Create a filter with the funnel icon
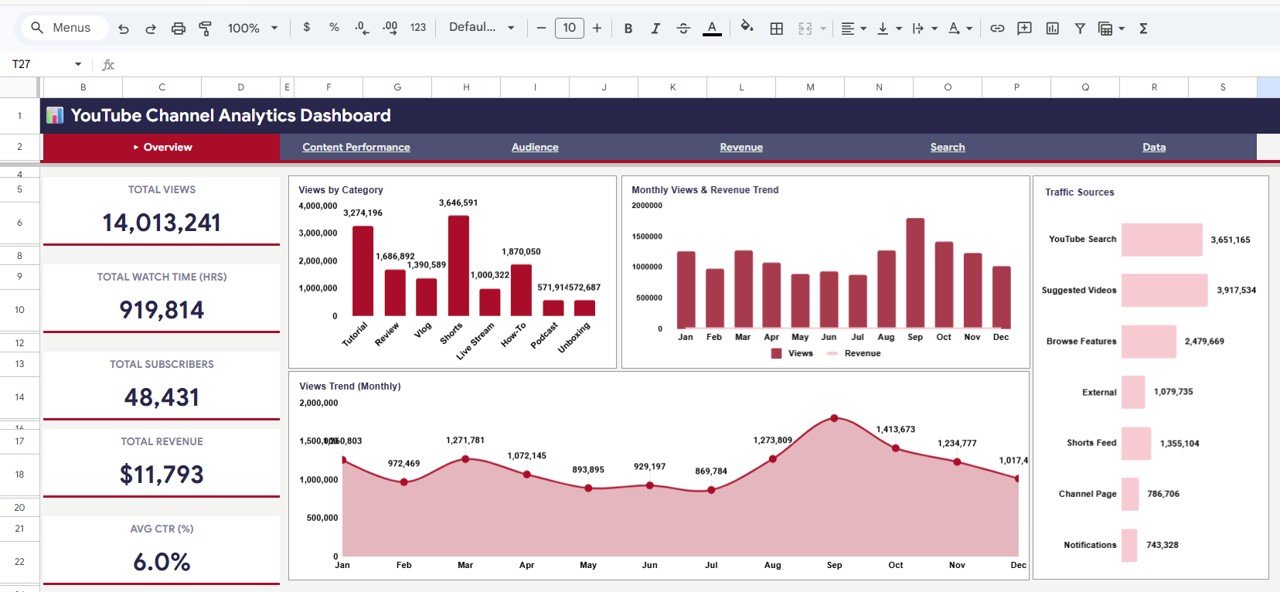This screenshot has height=592, width=1280. (1080, 28)
